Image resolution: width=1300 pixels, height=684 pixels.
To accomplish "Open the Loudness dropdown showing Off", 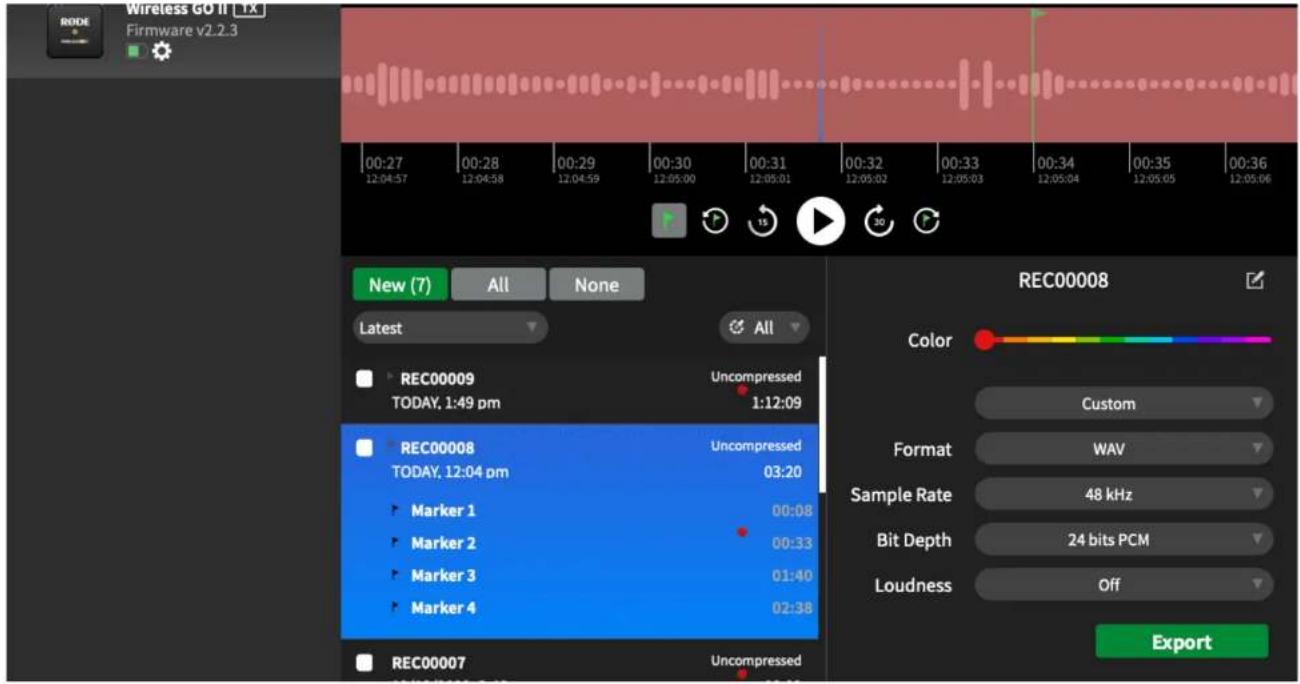I will [1124, 585].
